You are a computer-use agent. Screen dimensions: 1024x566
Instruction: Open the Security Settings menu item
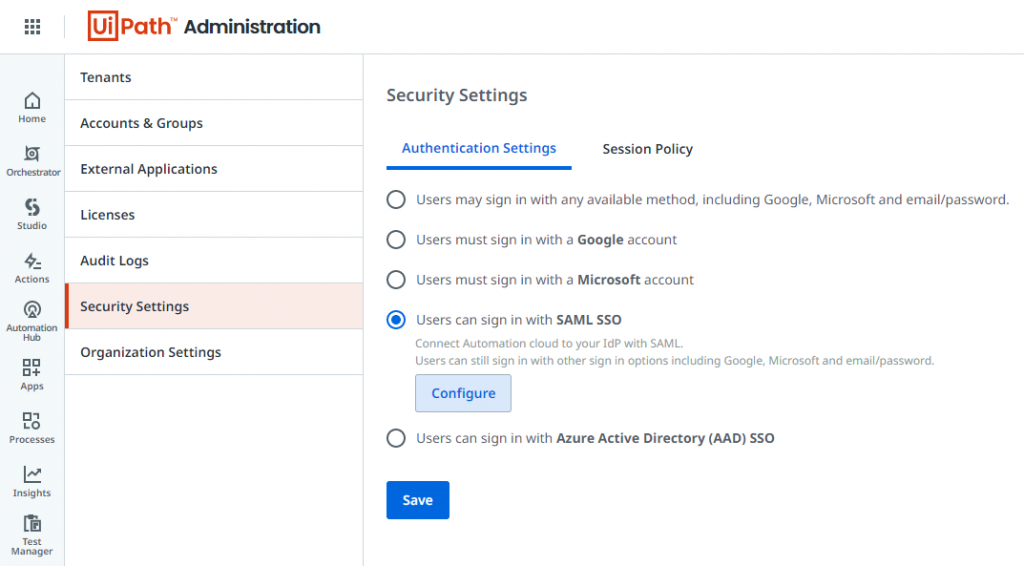(x=214, y=306)
